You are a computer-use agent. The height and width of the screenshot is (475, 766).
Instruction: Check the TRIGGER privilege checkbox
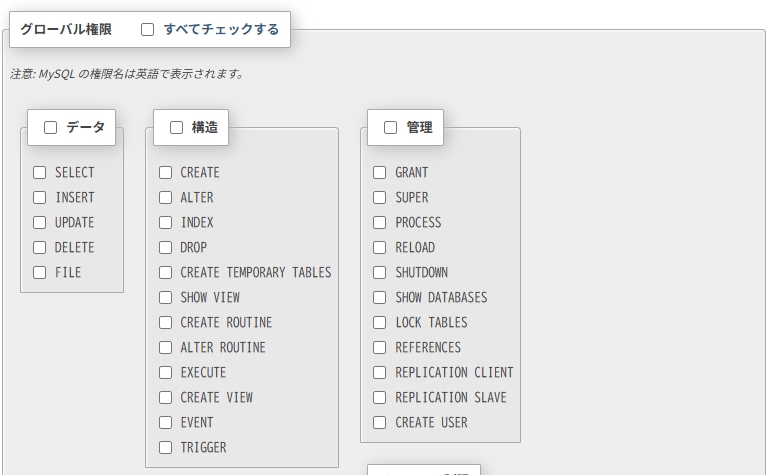tap(166, 448)
